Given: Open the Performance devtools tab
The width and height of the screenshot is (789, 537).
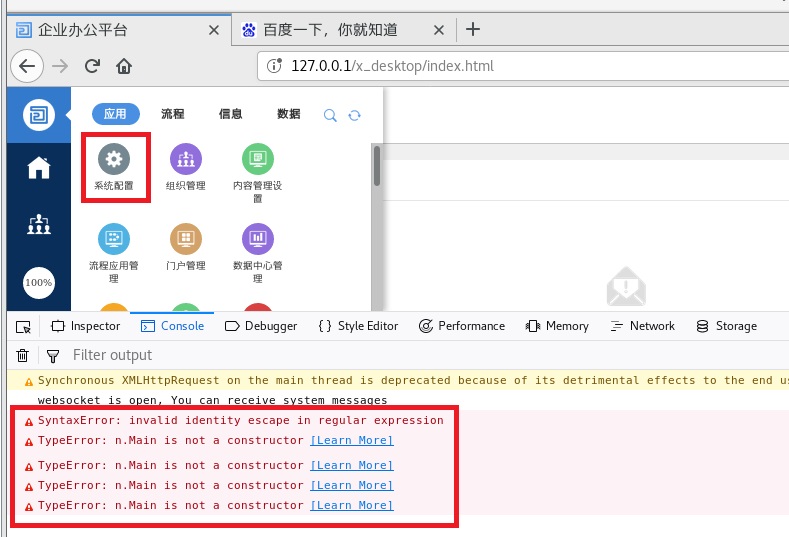Looking at the screenshot, I should [461, 326].
